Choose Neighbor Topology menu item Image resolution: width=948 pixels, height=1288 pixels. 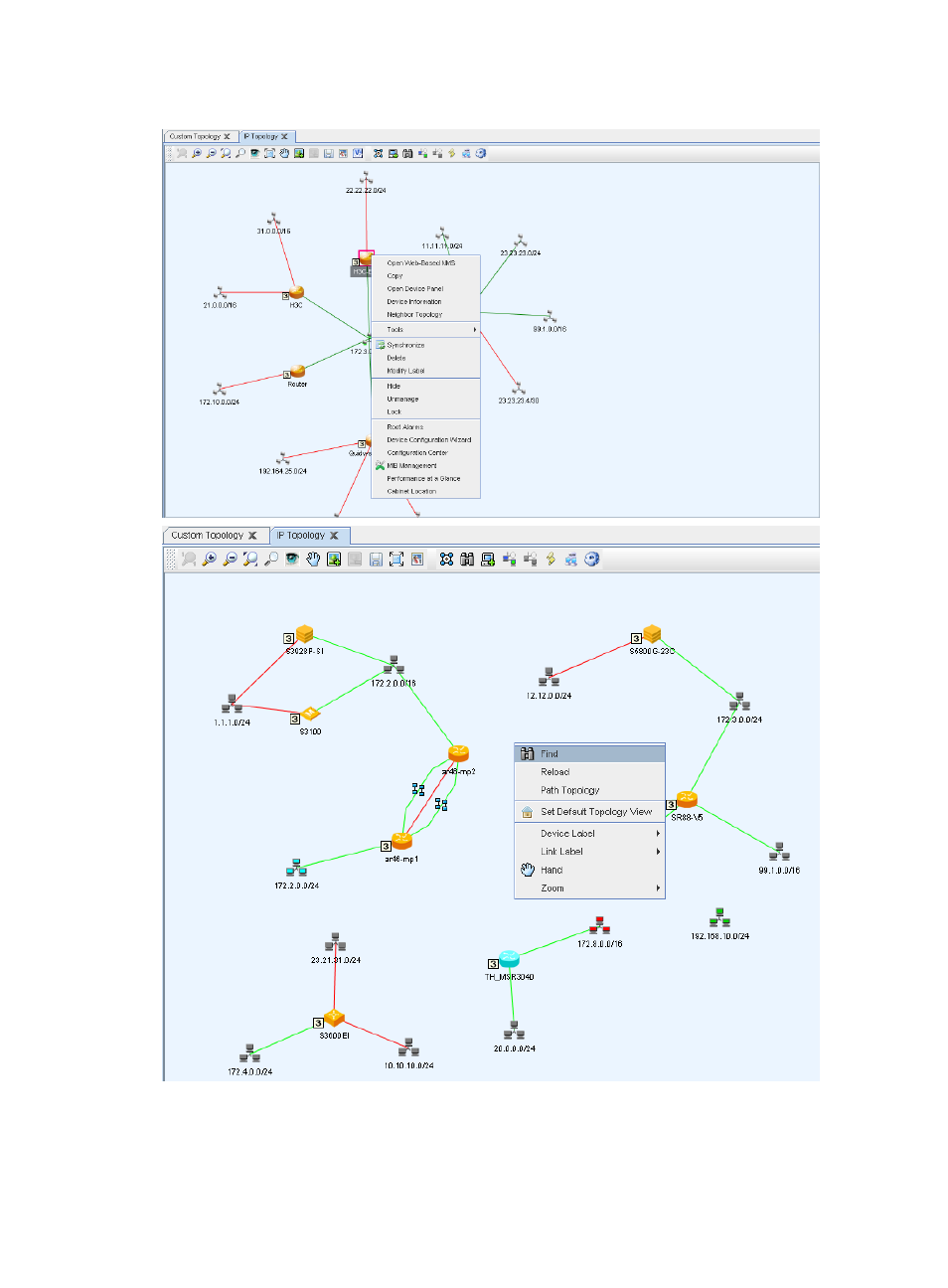pos(426,315)
